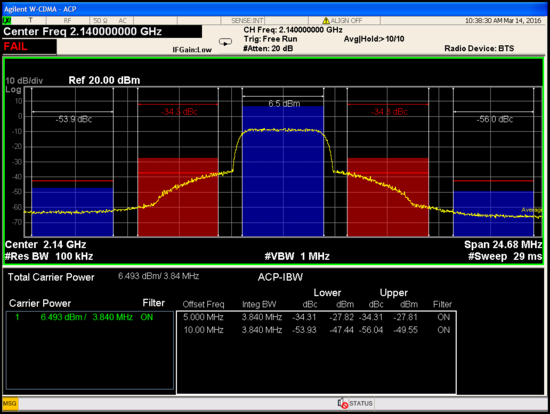This screenshot has height=414, width=550.
Task: Click the Ref 20.00 dBm label
Action: pos(104,80)
